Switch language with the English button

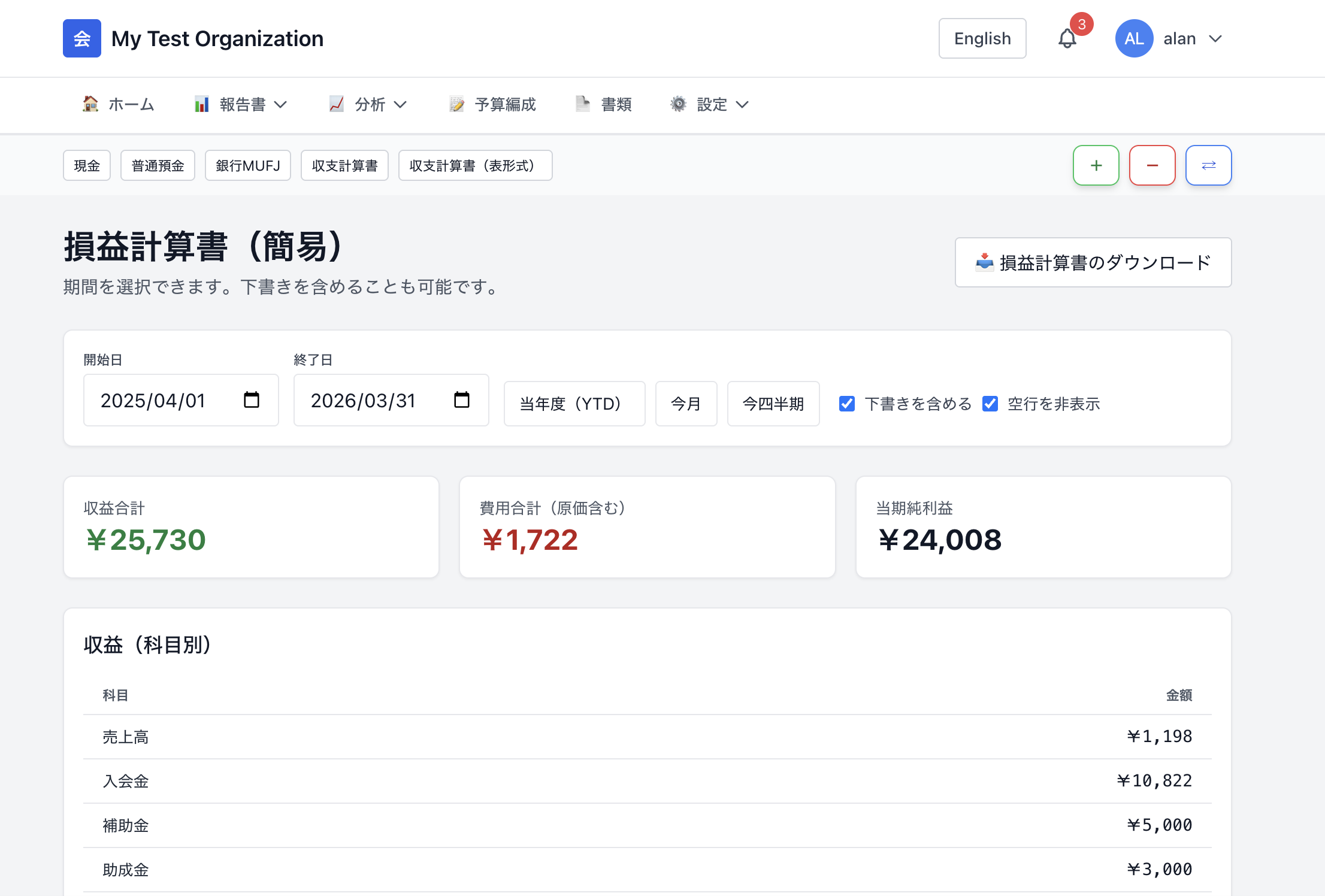(x=982, y=38)
